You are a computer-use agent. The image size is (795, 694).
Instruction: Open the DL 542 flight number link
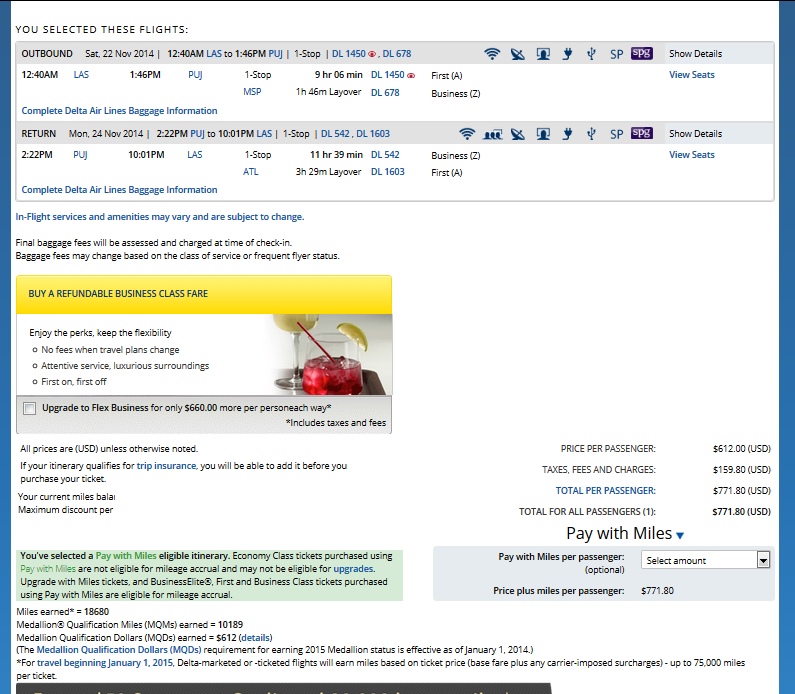[385, 155]
